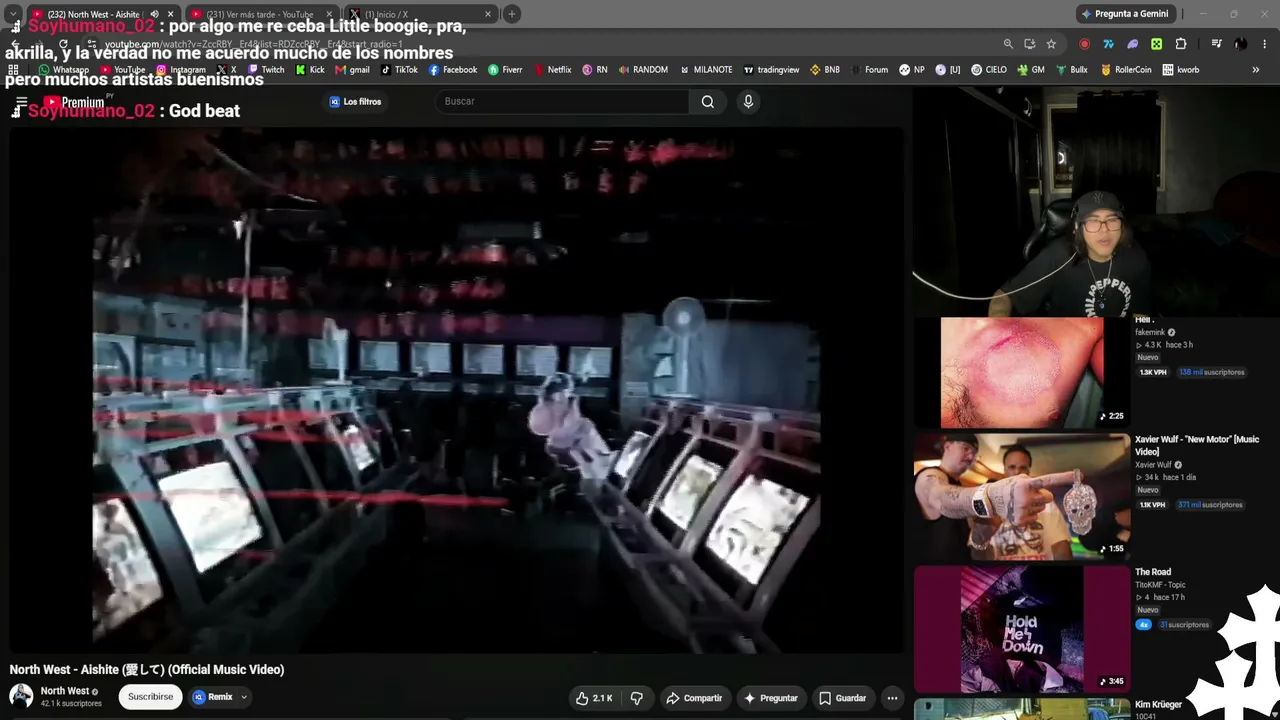Open the Xavier Wulf New Motor thumbnail
The image size is (1280, 720).
[x=1021, y=496]
